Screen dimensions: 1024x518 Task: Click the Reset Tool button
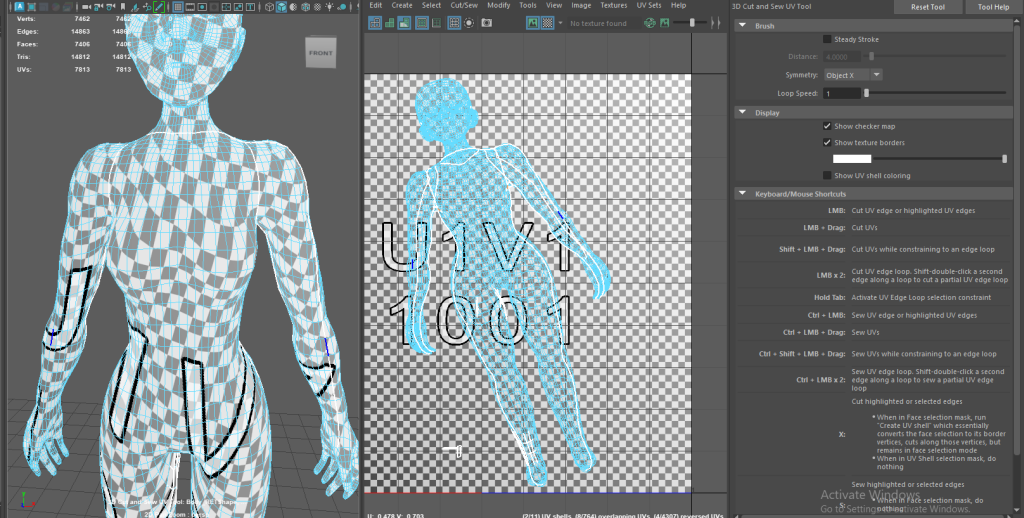coord(927,7)
